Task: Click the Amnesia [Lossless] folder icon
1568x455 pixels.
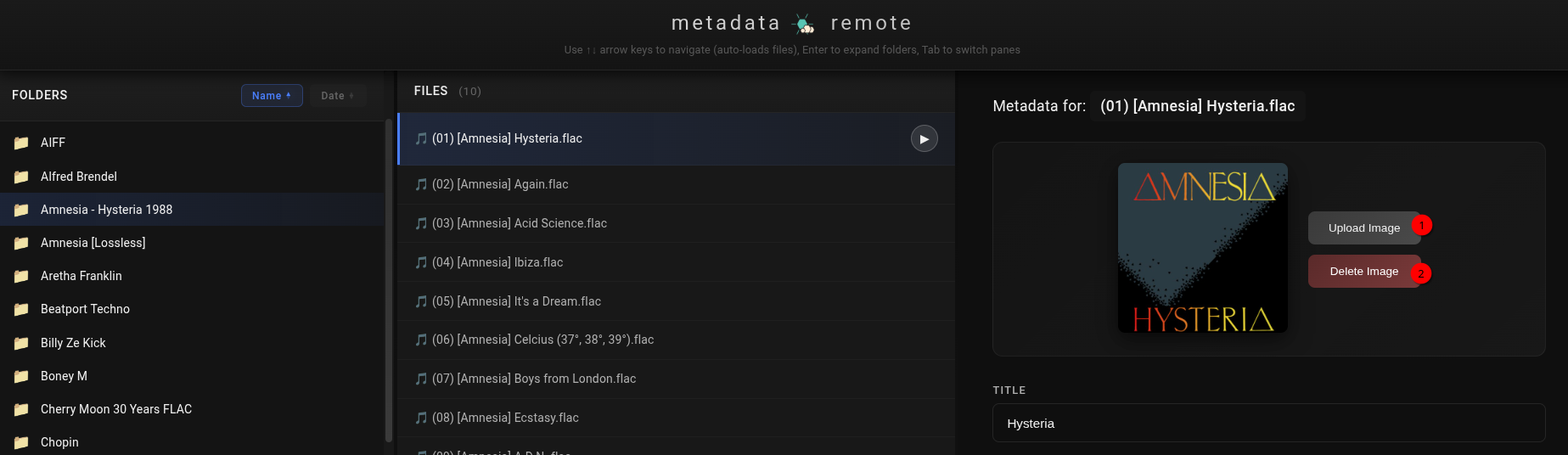Action: (x=21, y=243)
